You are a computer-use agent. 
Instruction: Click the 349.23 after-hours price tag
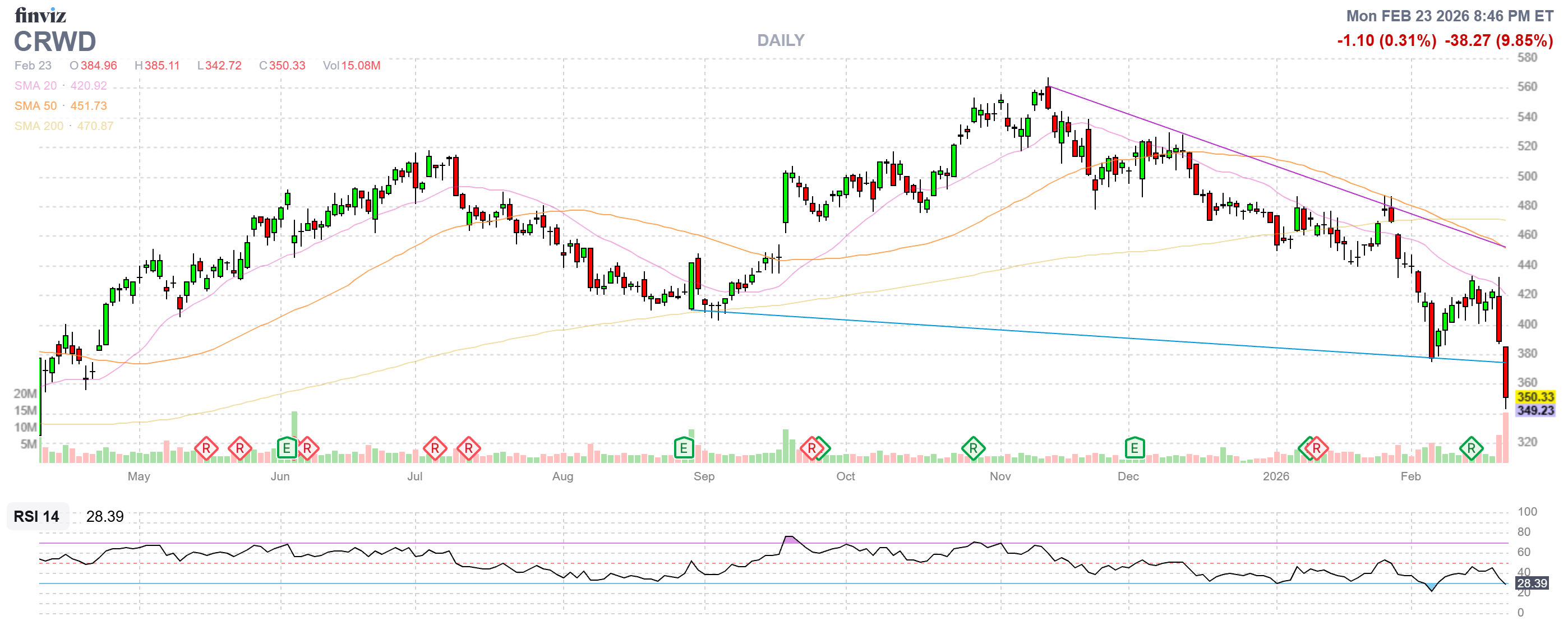pos(1534,410)
